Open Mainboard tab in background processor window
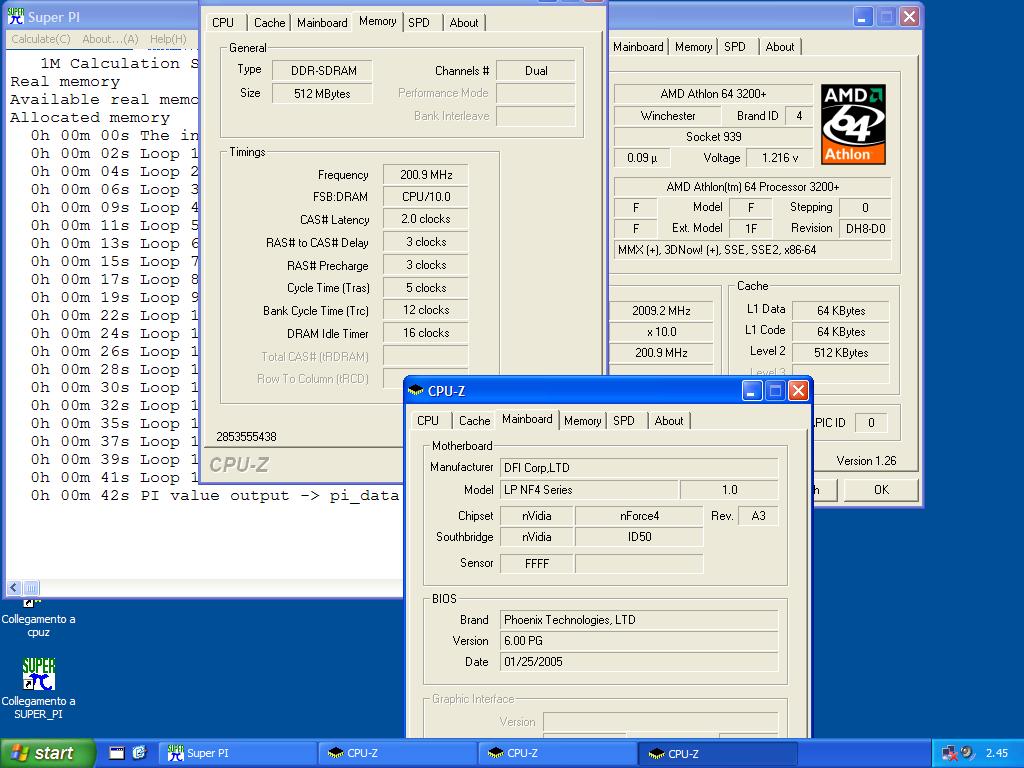The height and width of the screenshot is (768, 1024). tap(638, 47)
